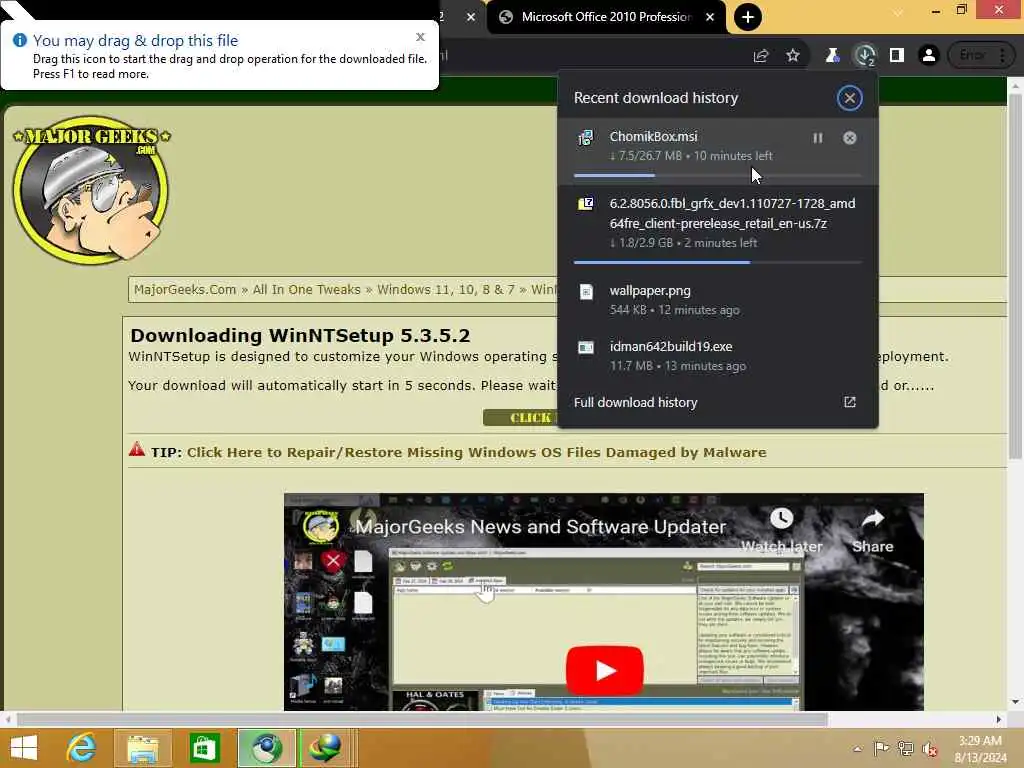This screenshot has height=768, width=1024.
Task: Open the browser downloads toolbar button
Action: pyautogui.click(x=865, y=56)
